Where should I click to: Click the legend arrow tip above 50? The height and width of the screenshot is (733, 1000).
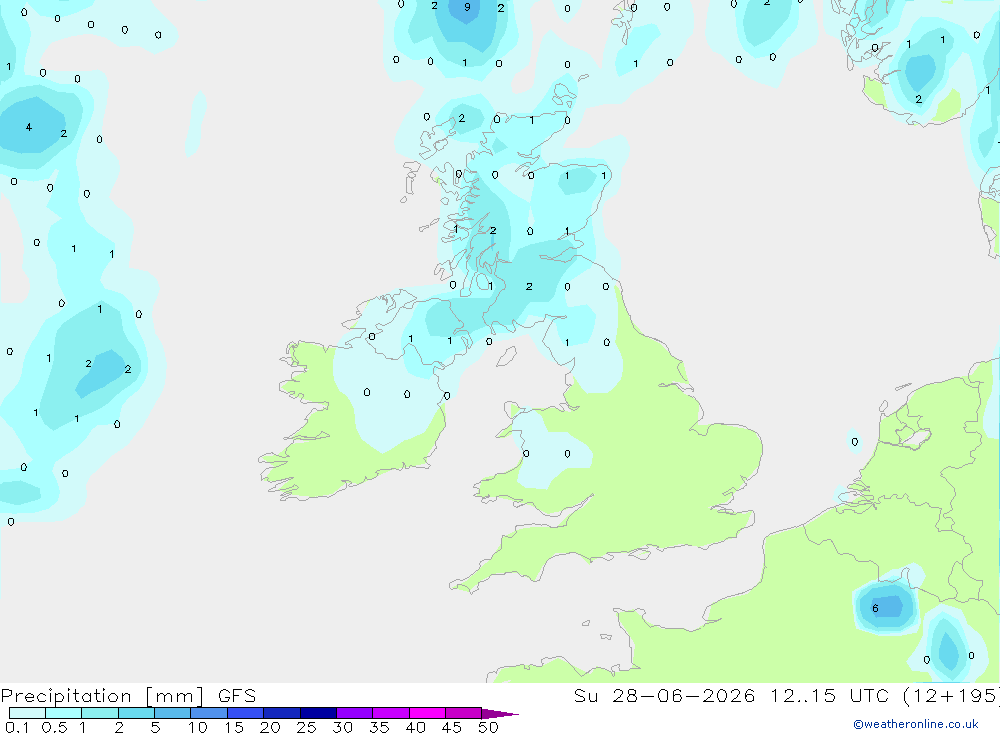499,713
